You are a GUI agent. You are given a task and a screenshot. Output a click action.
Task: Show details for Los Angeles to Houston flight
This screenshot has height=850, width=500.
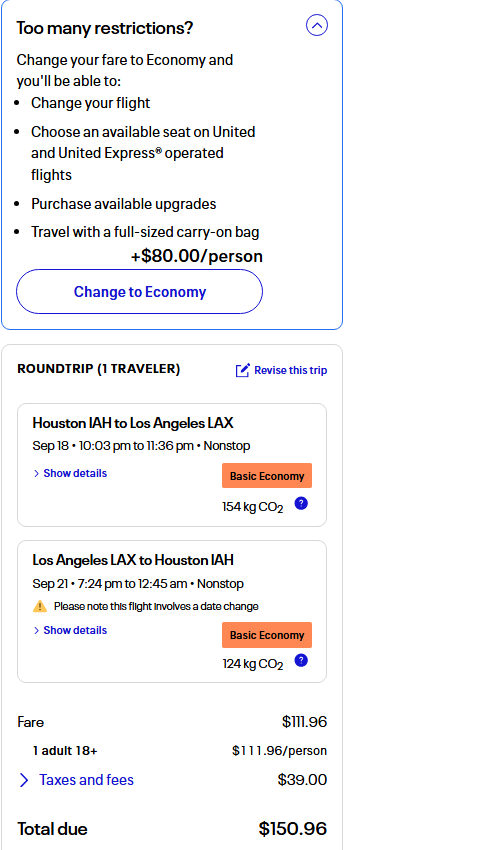coord(70,630)
